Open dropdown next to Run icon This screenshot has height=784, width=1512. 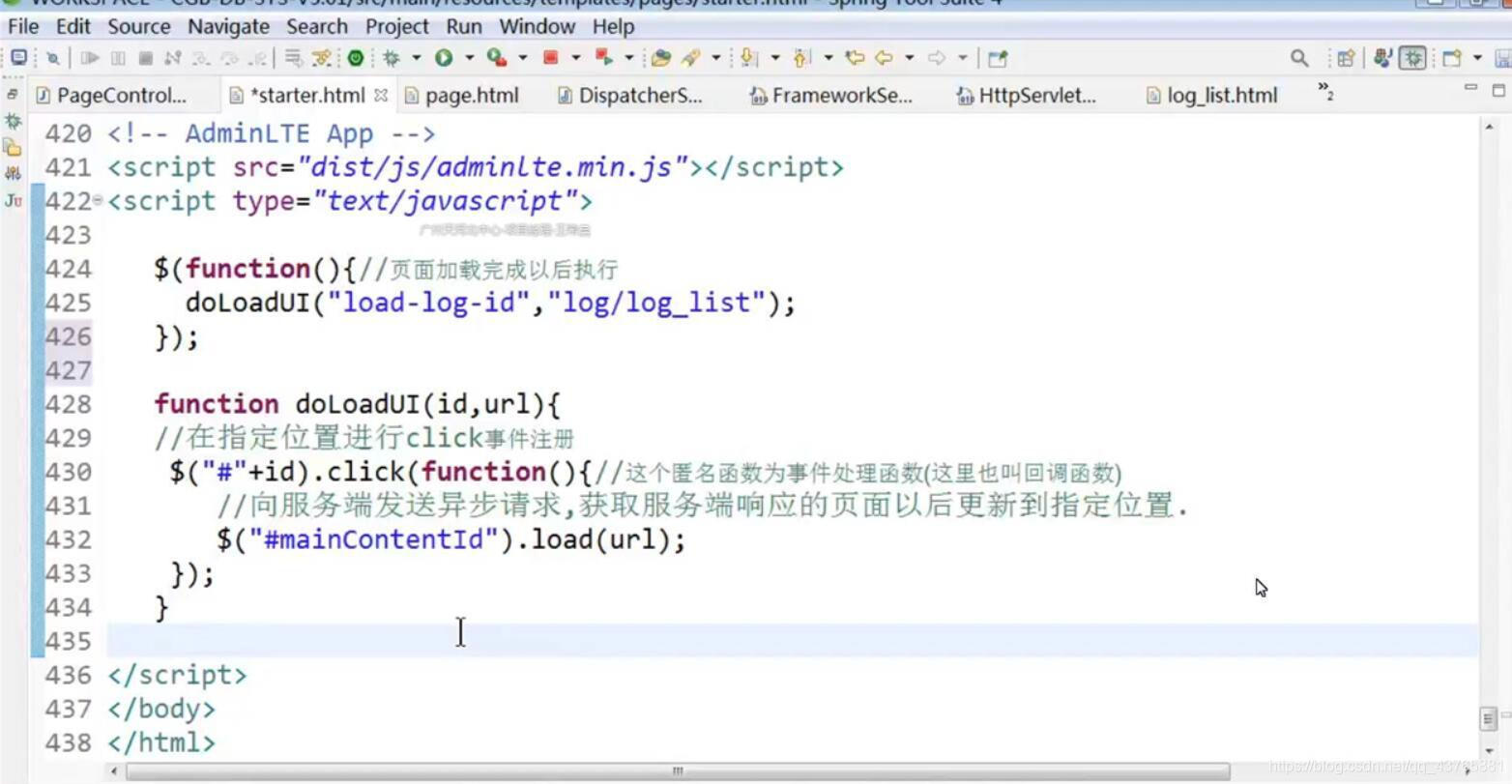pos(470,58)
